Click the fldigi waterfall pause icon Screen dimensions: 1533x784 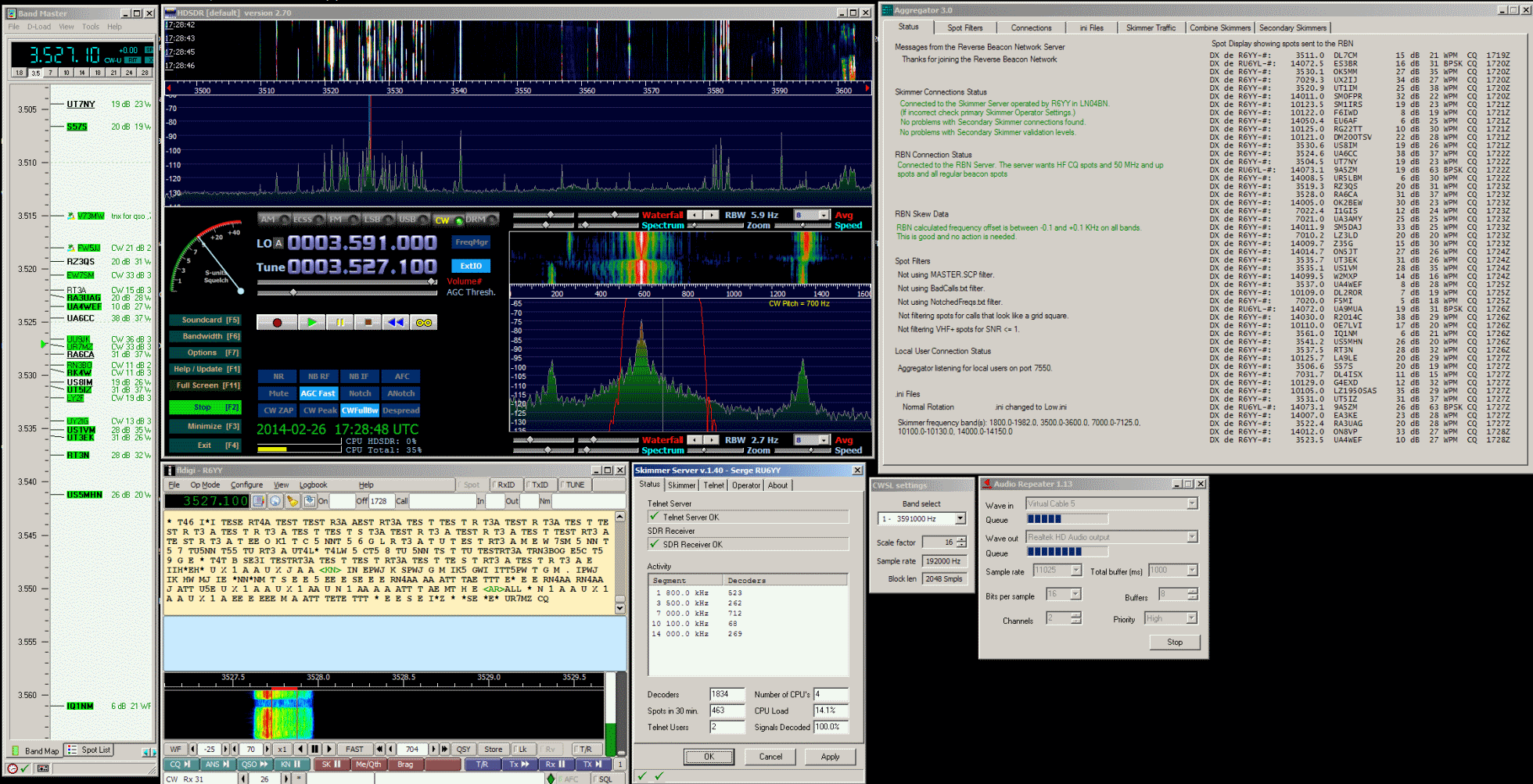pos(316,749)
